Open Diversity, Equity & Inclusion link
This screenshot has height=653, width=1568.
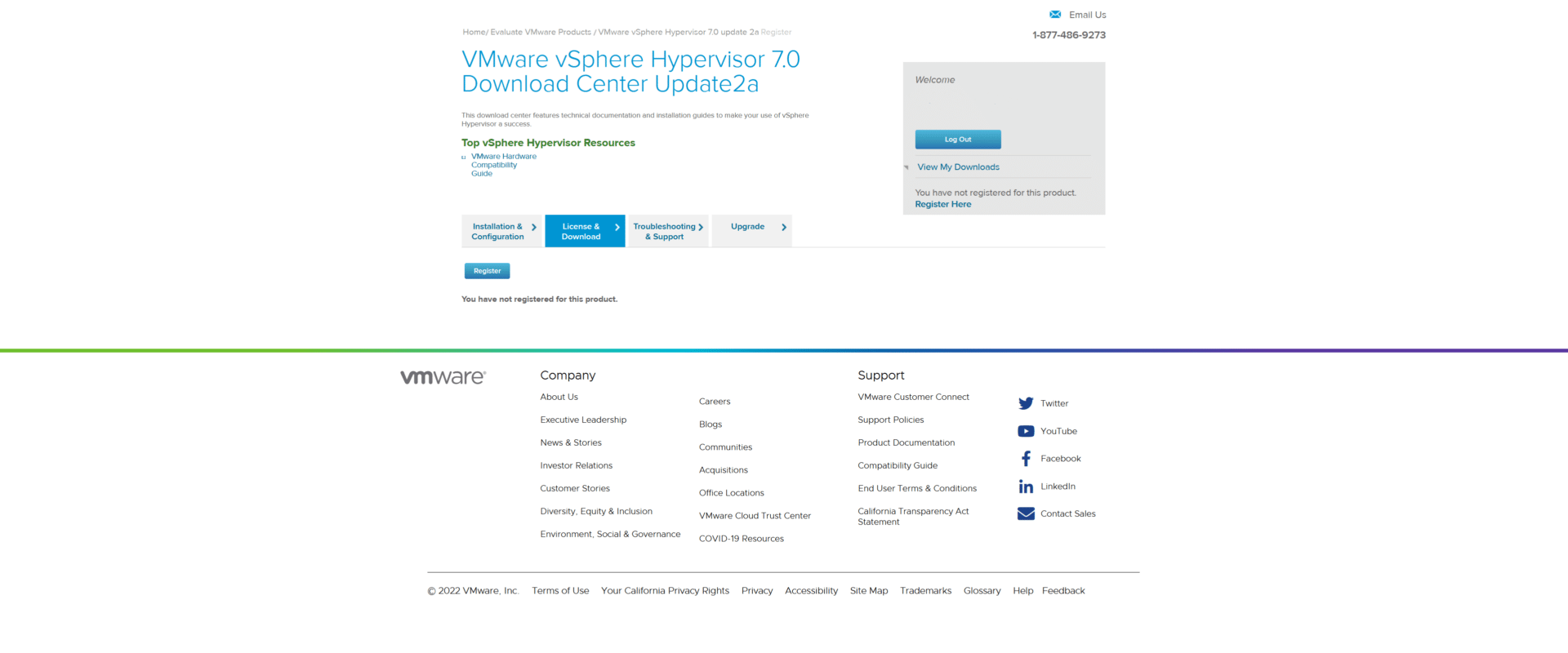596,512
